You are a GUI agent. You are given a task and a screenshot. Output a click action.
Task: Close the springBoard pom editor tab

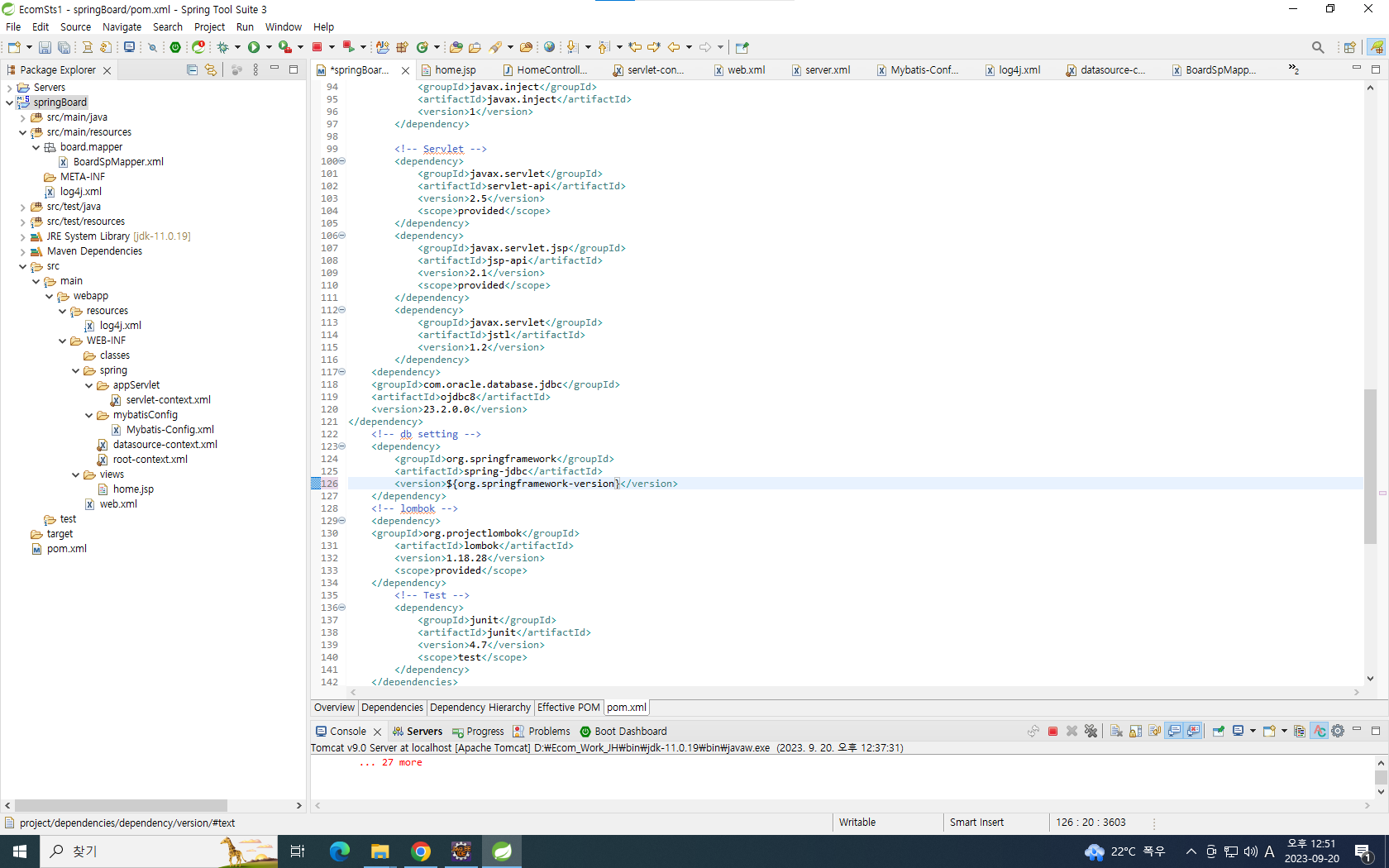(405, 70)
